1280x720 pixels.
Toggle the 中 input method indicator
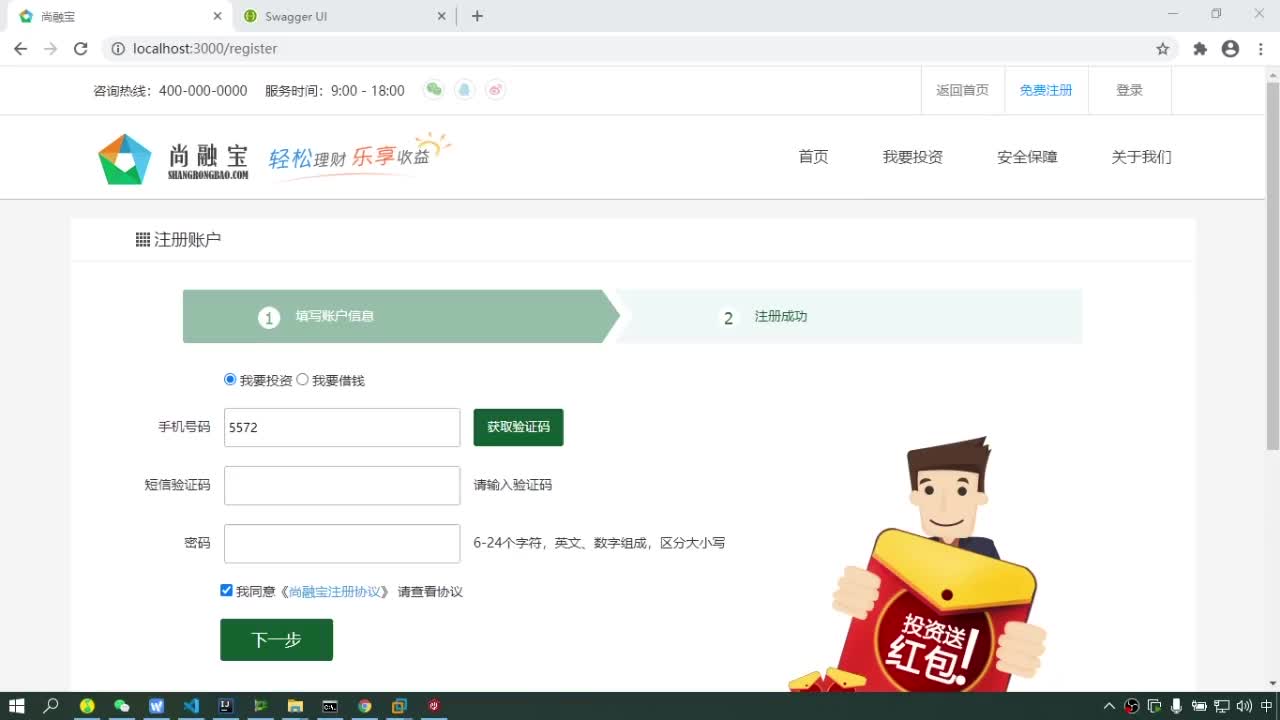click(1266, 706)
